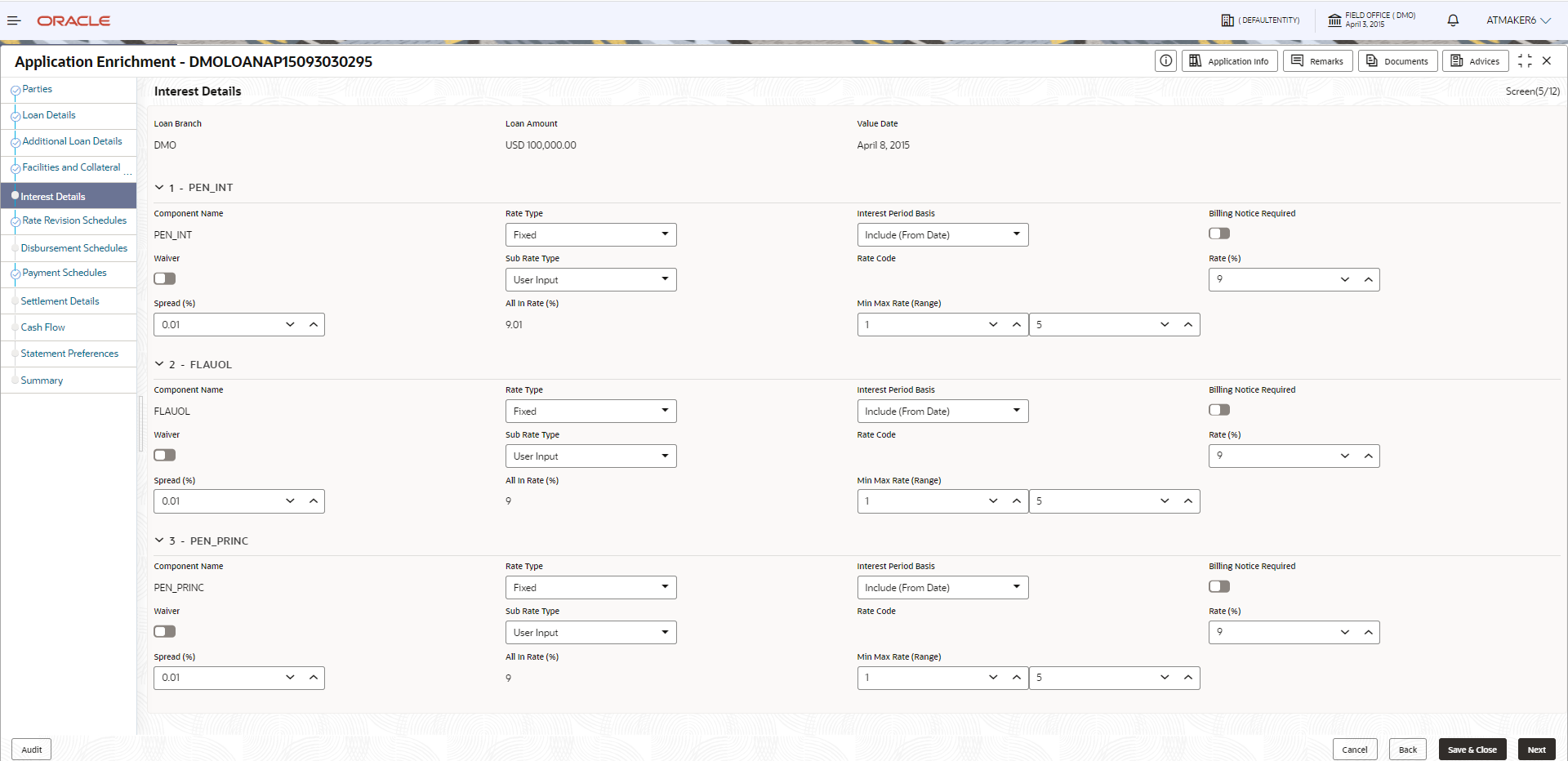Open the ATMAKER6 user menu
This screenshot has width=1568, height=761.
pyautogui.click(x=1518, y=20)
